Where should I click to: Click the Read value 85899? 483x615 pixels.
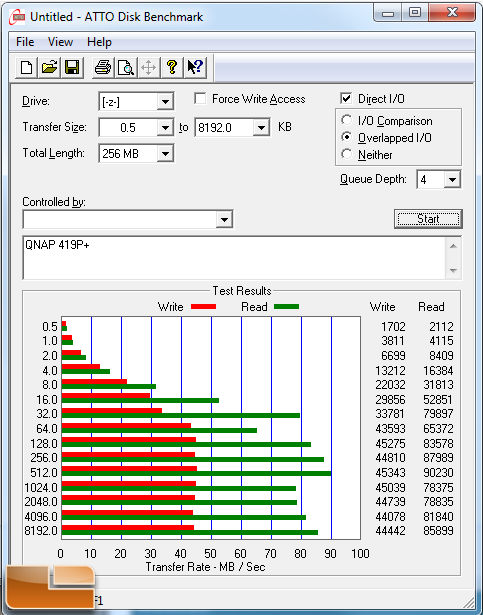coord(438,531)
